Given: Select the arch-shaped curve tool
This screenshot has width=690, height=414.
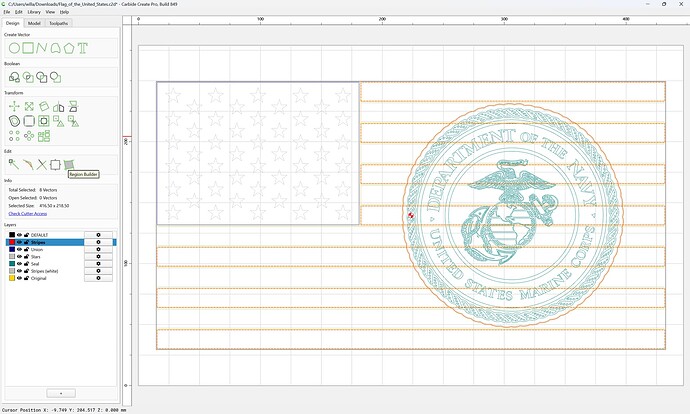Looking at the screenshot, I should tap(55, 48).
